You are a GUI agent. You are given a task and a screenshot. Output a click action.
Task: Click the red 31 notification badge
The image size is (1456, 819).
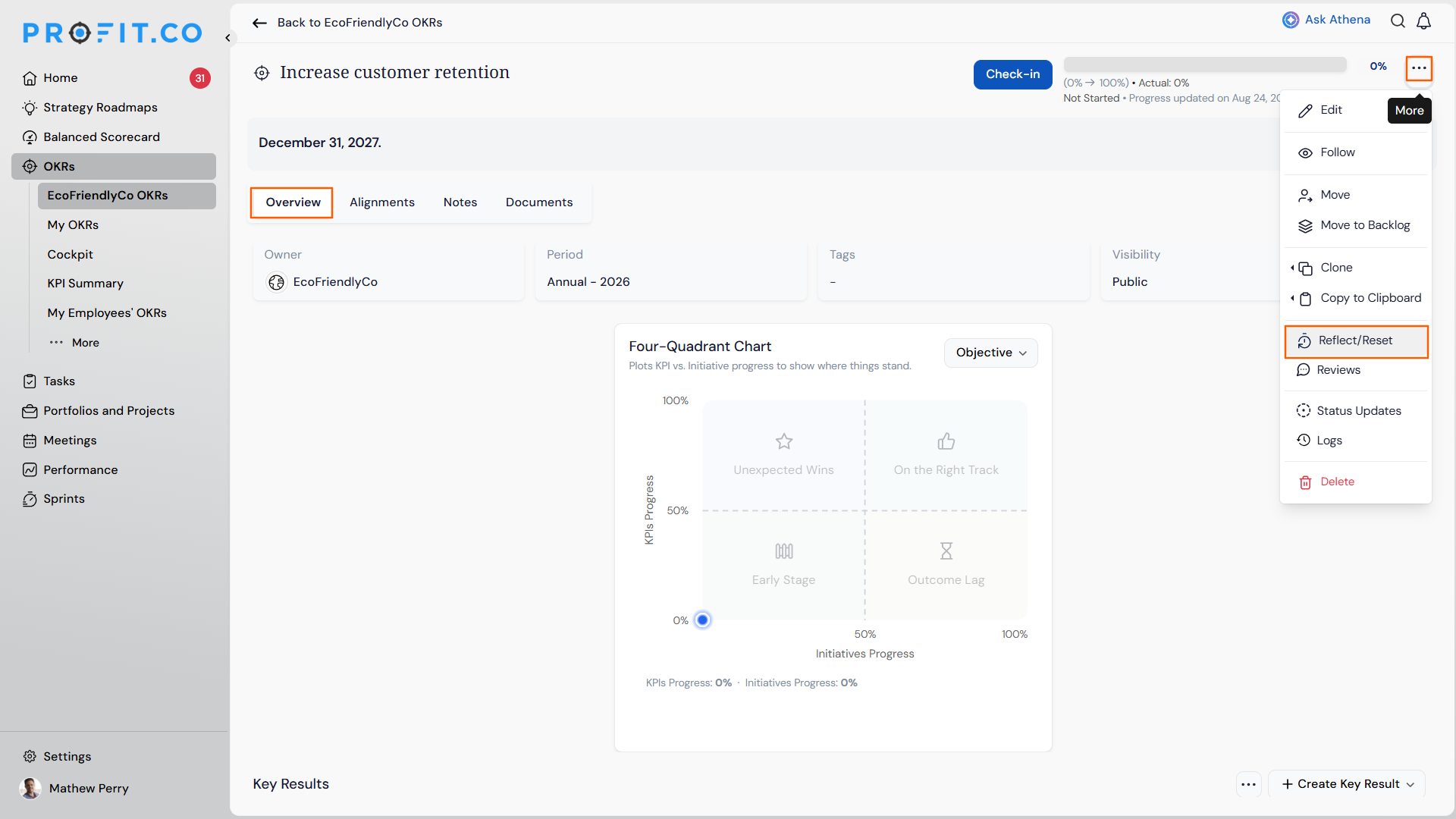[x=200, y=78]
